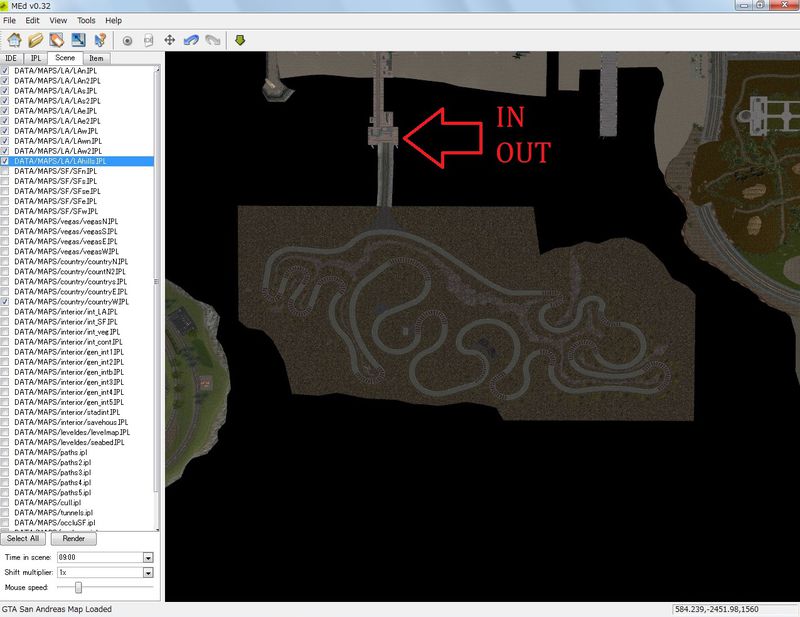Select the DATA/MAPS/paths3.ipl entry
This screenshot has height=617, width=800.
point(53,472)
